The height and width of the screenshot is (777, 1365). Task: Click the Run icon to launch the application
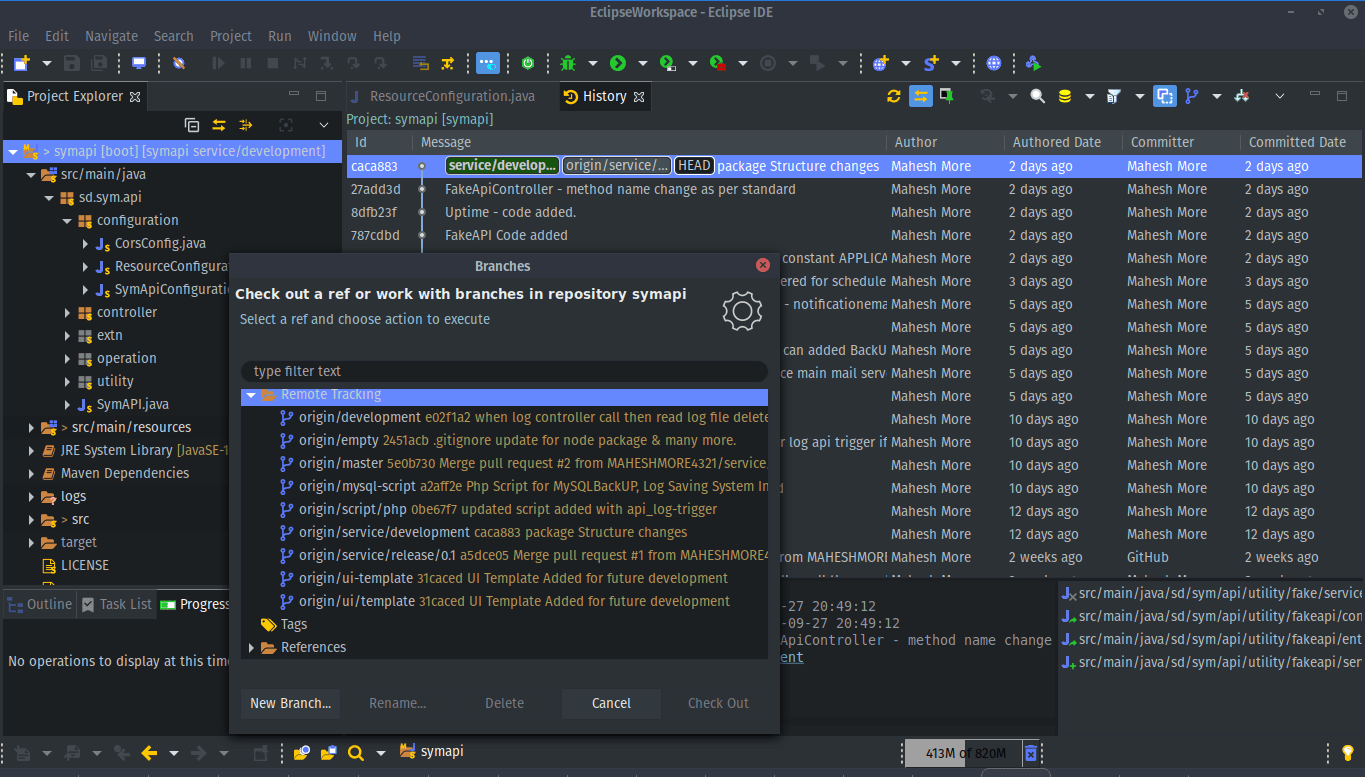(x=618, y=62)
